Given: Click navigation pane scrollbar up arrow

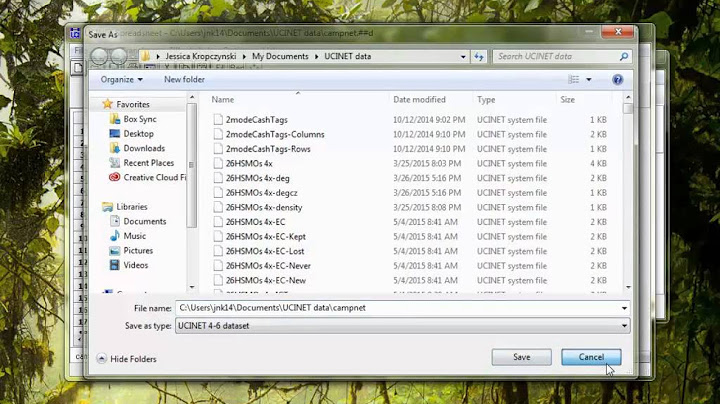Looking at the screenshot, I should [192, 97].
